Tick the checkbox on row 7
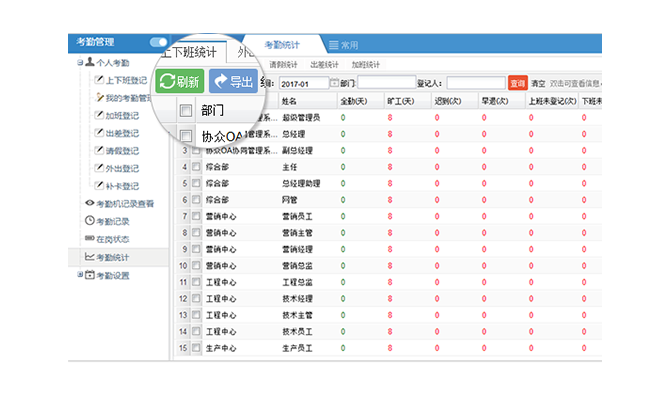Image resolution: width=670 pixels, height=412 pixels. point(196,216)
